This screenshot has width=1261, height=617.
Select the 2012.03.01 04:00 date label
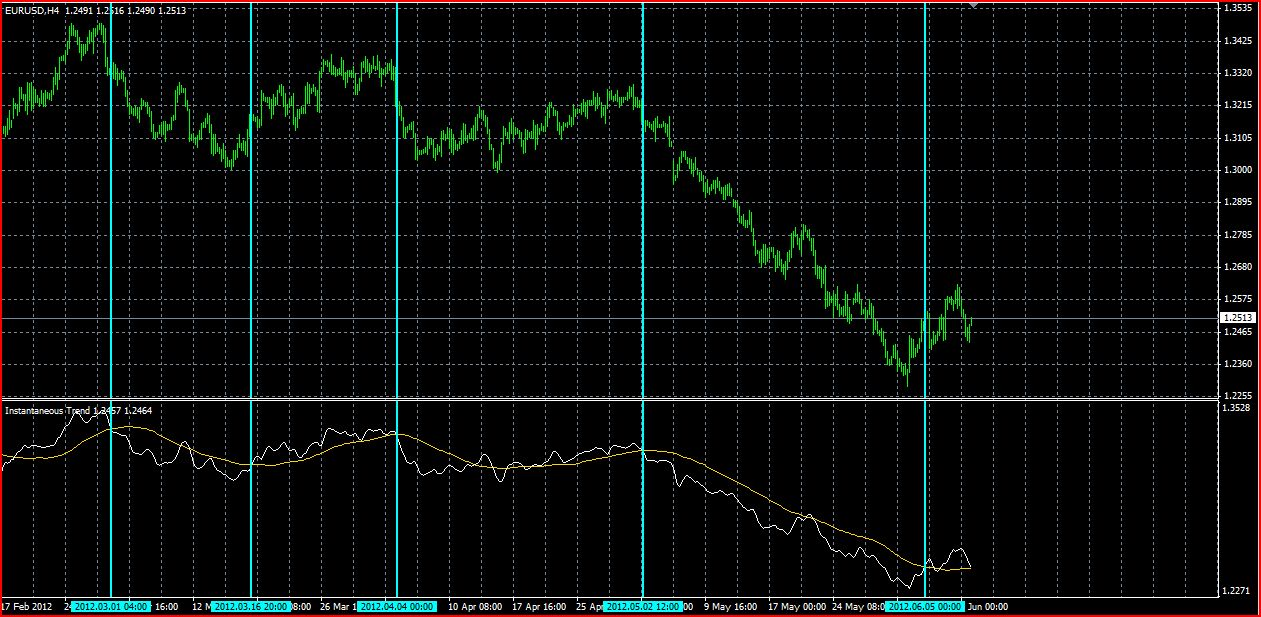click(110, 606)
